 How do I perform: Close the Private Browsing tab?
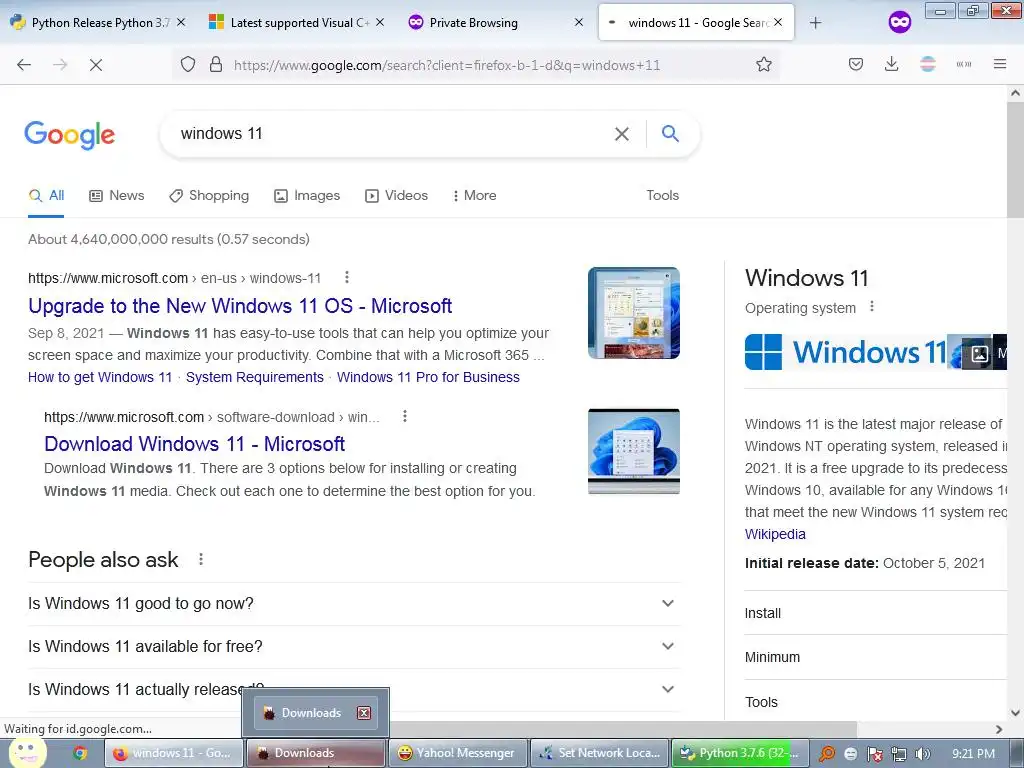click(579, 22)
